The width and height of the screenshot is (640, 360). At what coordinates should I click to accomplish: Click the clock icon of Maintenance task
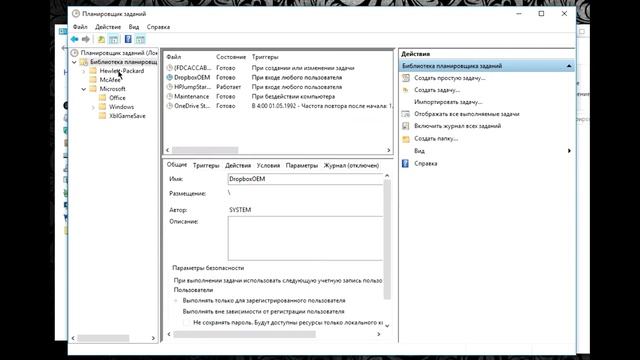[x=169, y=96]
